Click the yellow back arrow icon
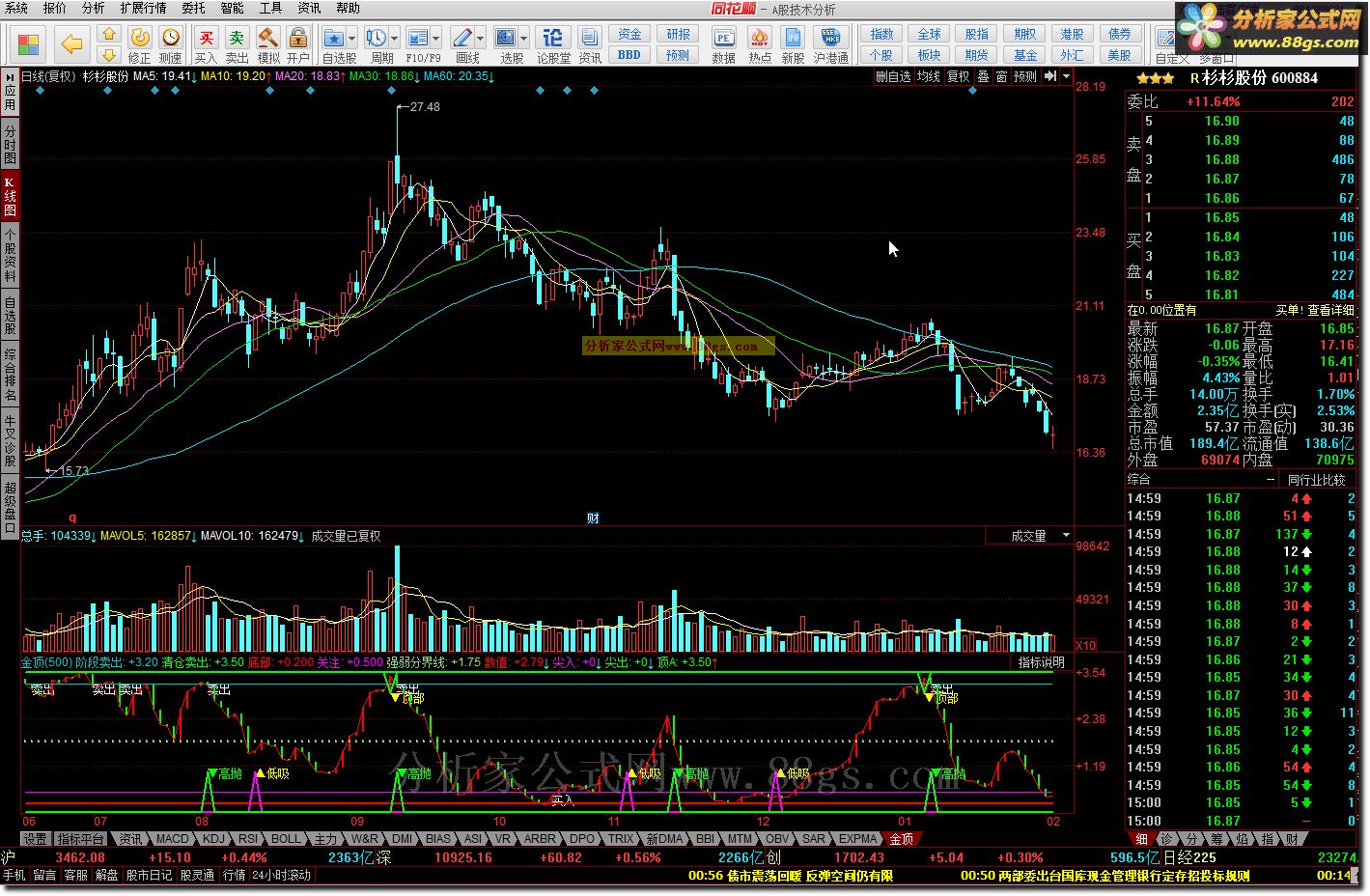This screenshot has height=896, width=1370. pos(71,44)
